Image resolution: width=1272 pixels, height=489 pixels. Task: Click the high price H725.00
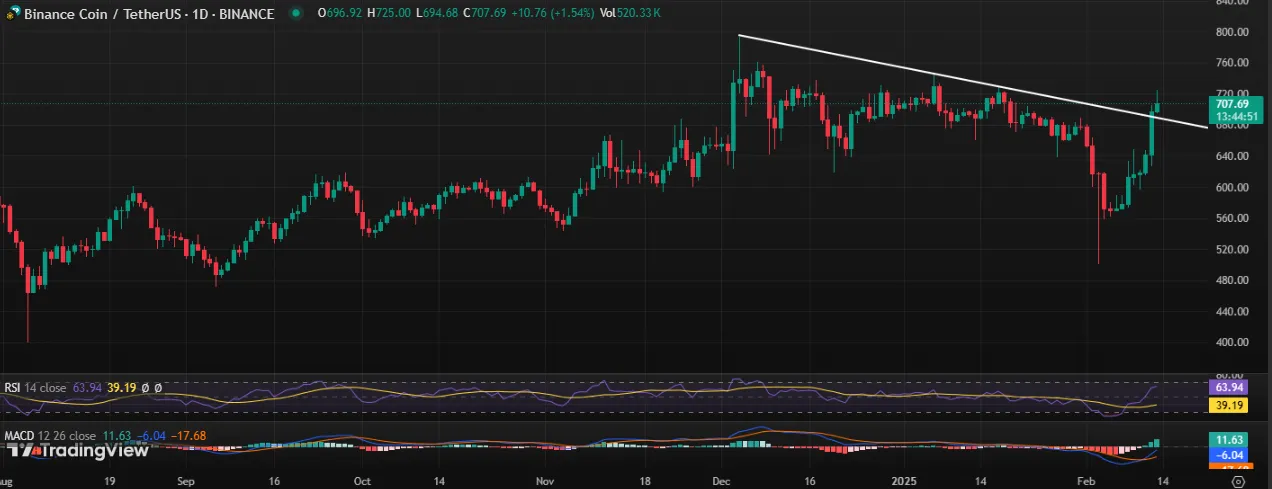point(389,14)
